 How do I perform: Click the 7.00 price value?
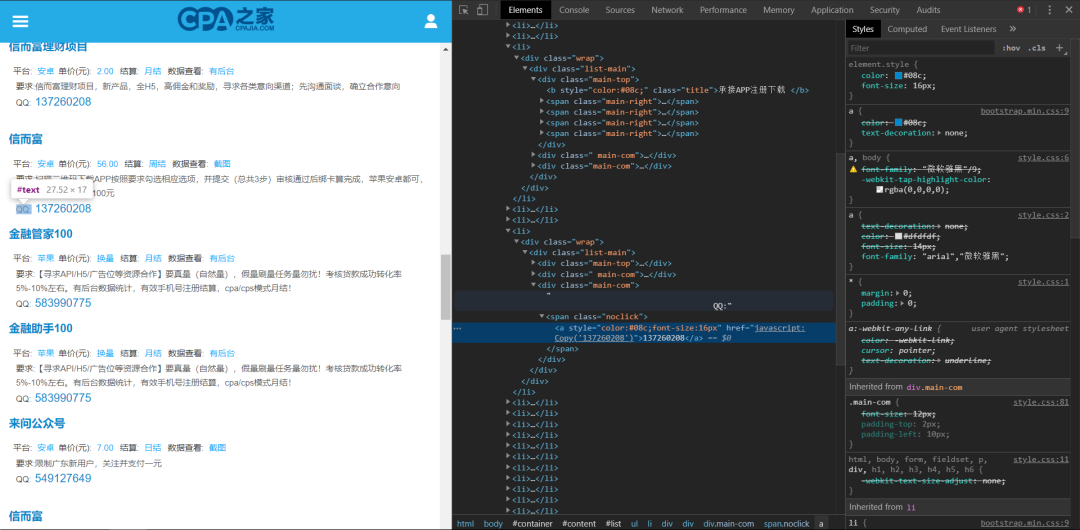(x=105, y=447)
